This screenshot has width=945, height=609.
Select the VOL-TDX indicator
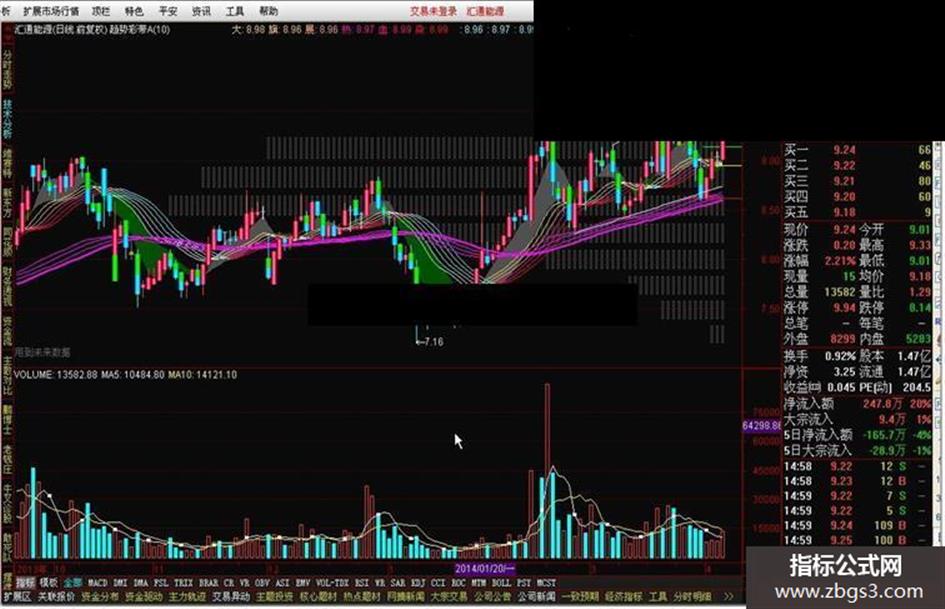tap(332, 583)
